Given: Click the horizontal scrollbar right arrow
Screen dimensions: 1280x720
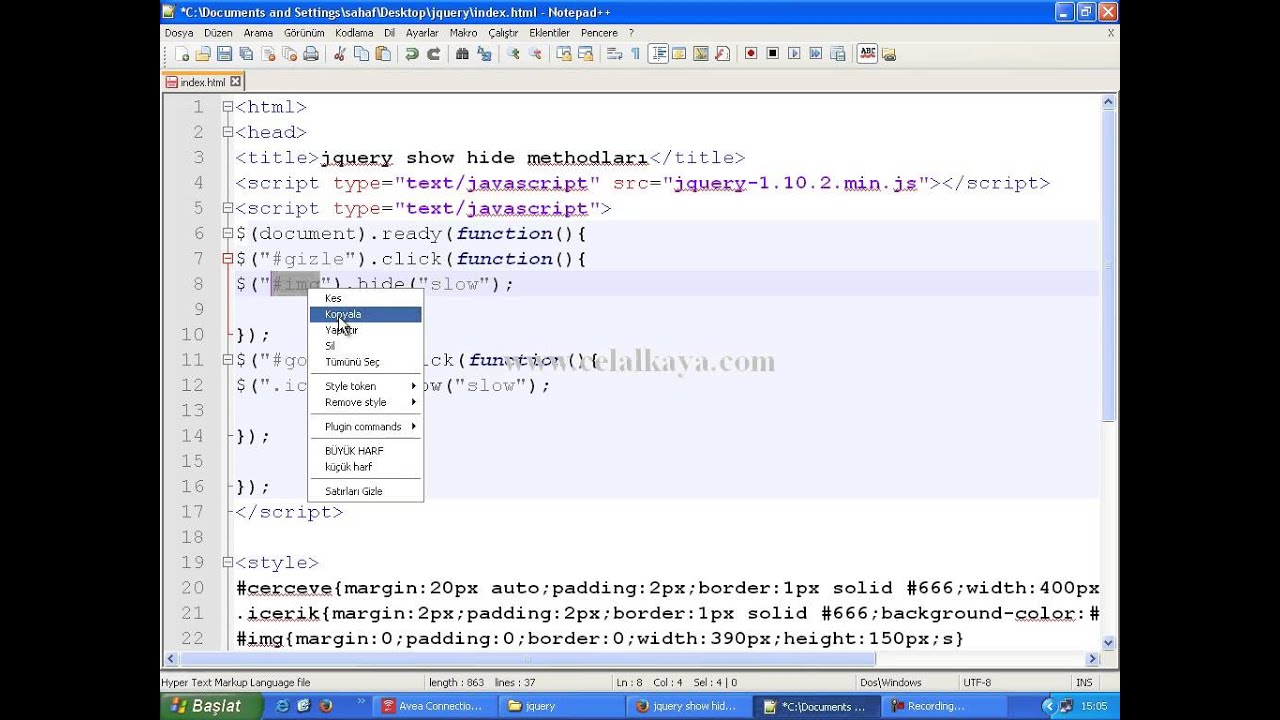Looking at the screenshot, I should 1092,659.
